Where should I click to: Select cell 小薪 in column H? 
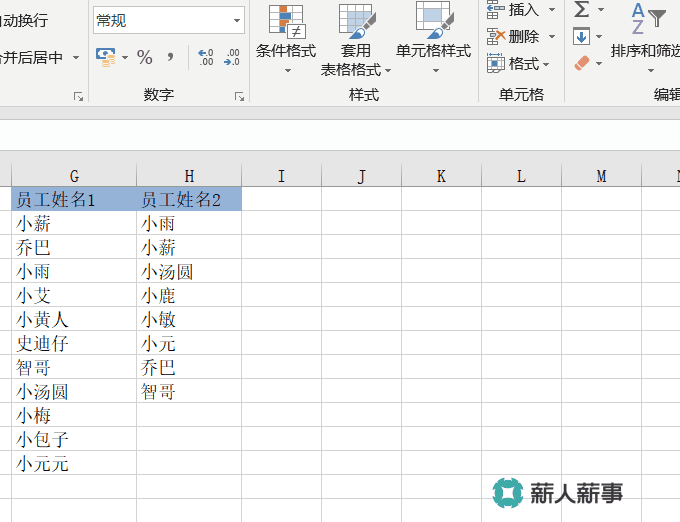[x=189, y=247]
